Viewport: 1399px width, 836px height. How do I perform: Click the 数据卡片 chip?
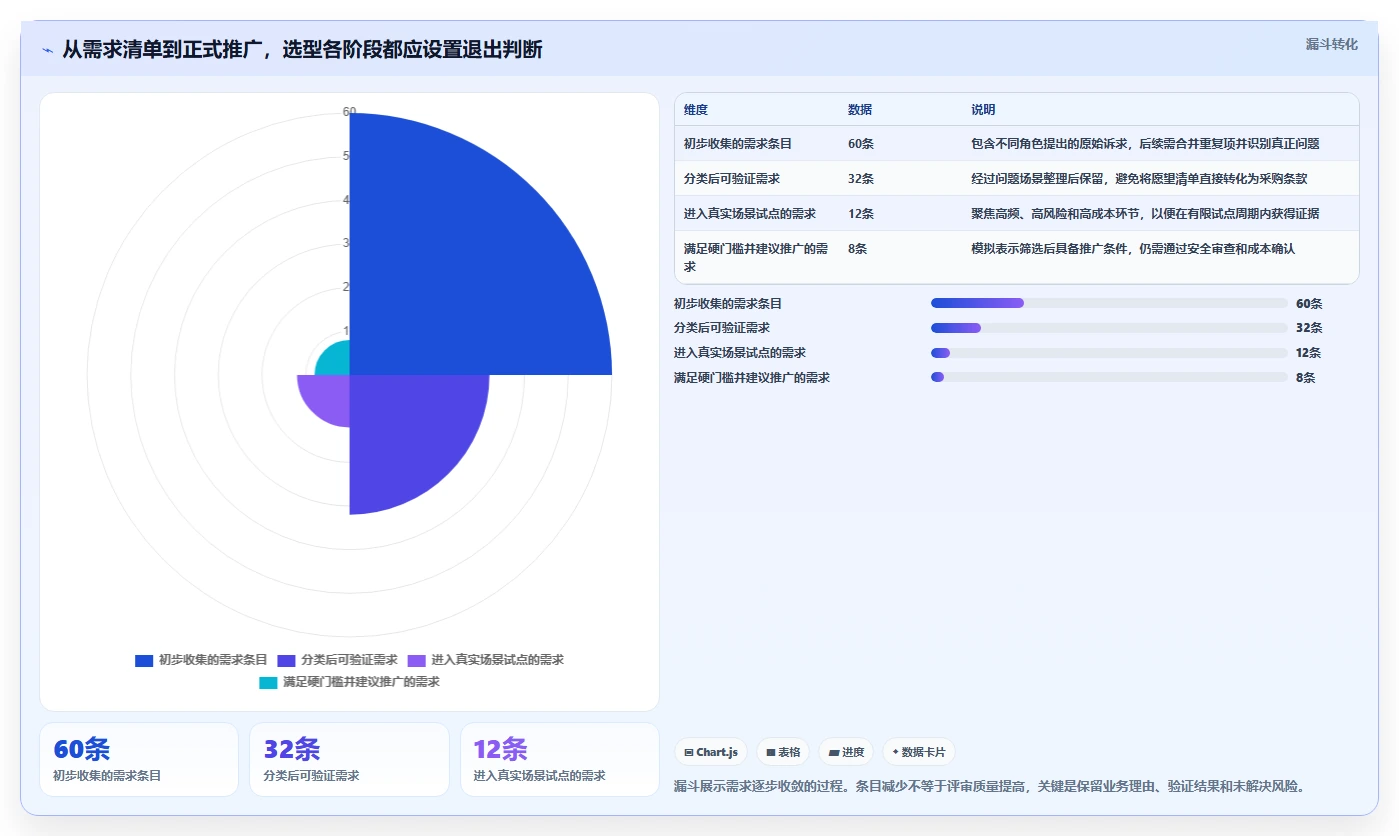pyautogui.click(x=918, y=752)
